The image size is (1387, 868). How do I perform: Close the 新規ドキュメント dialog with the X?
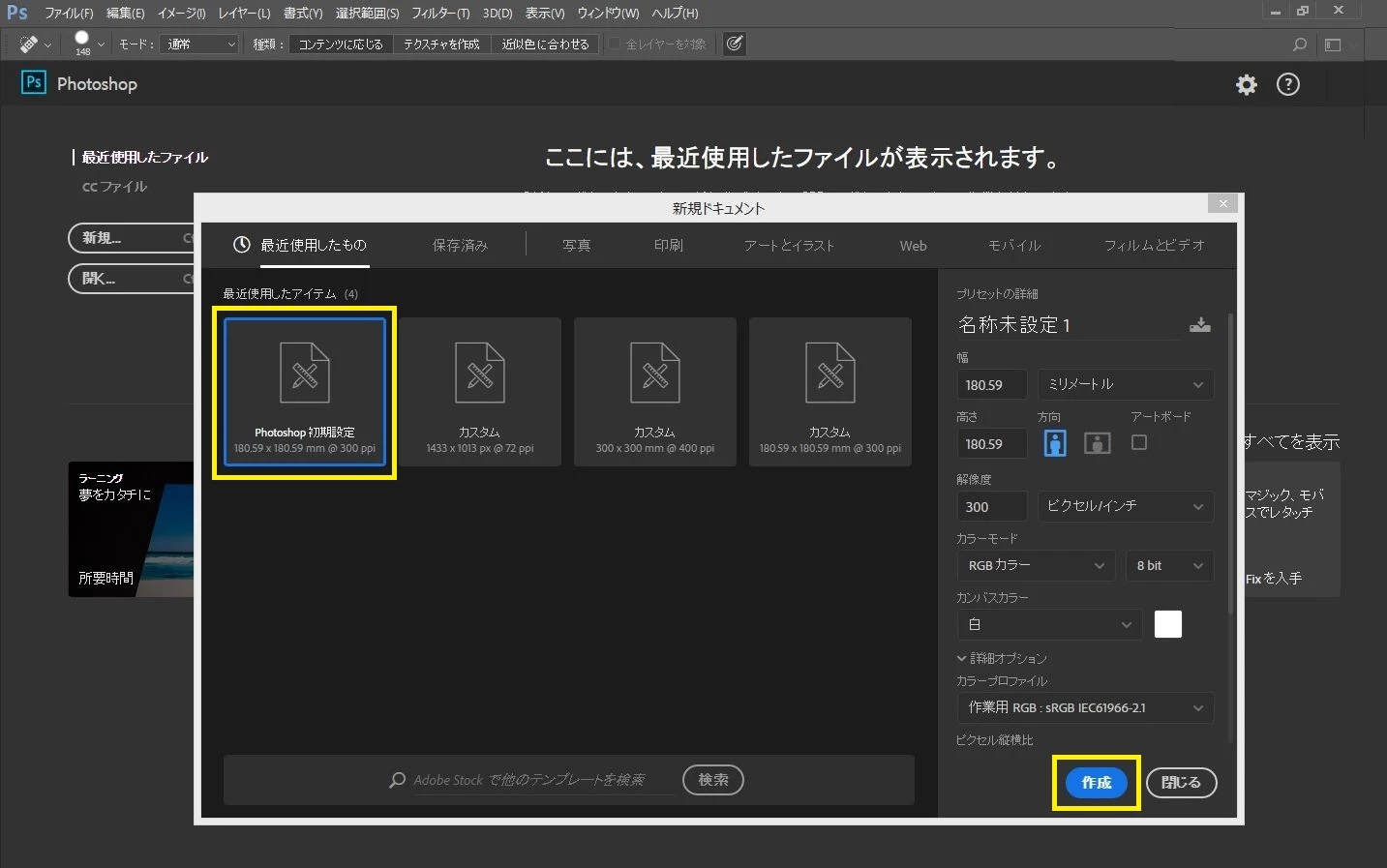tap(1223, 203)
